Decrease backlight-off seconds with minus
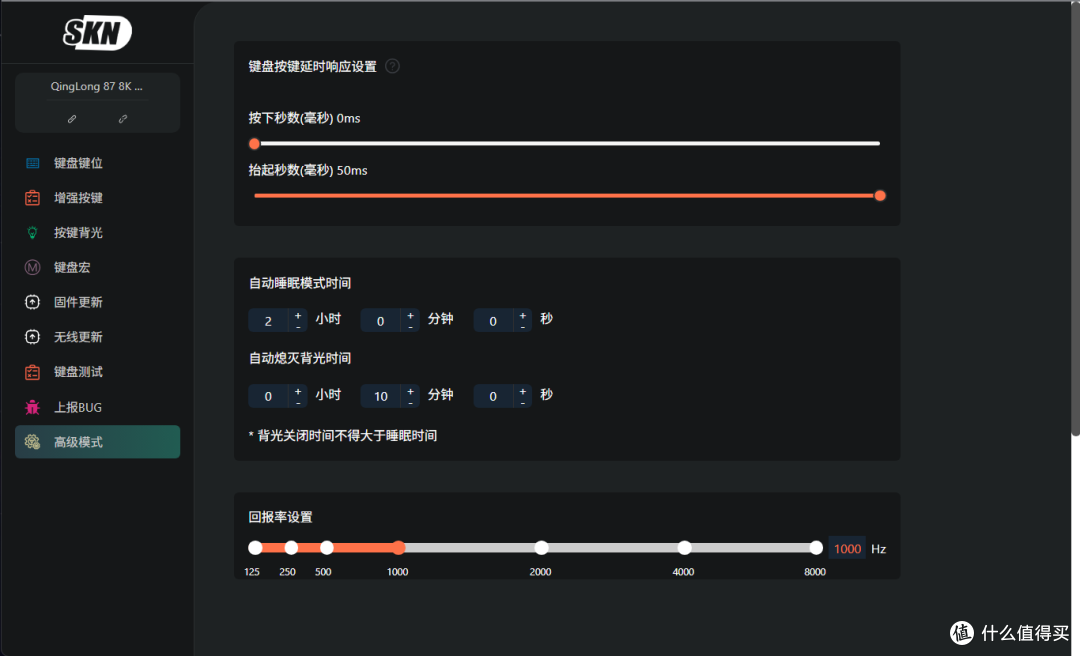This screenshot has width=1080, height=656. [x=523, y=402]
